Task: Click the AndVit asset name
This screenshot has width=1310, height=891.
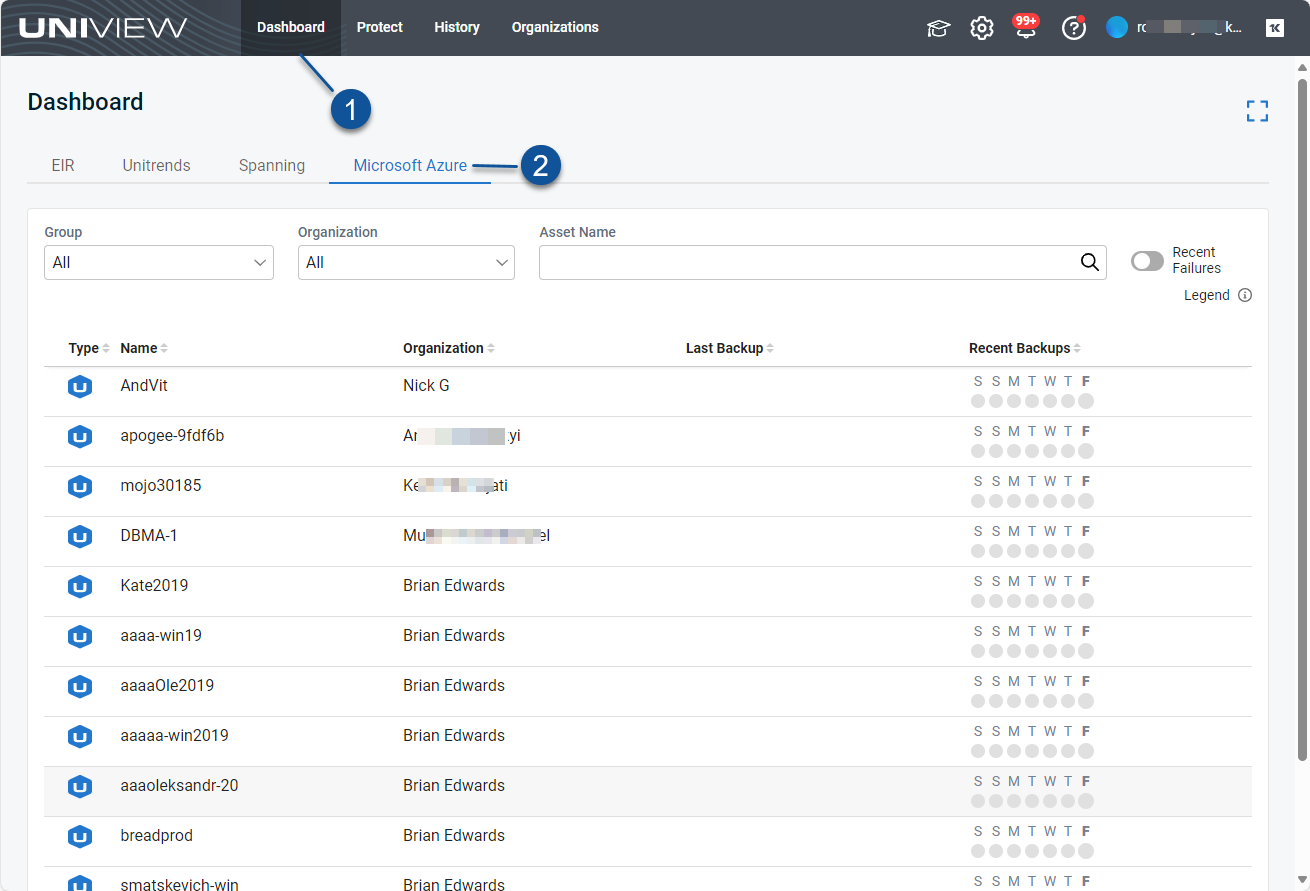Action: click(x=144, y=386)
